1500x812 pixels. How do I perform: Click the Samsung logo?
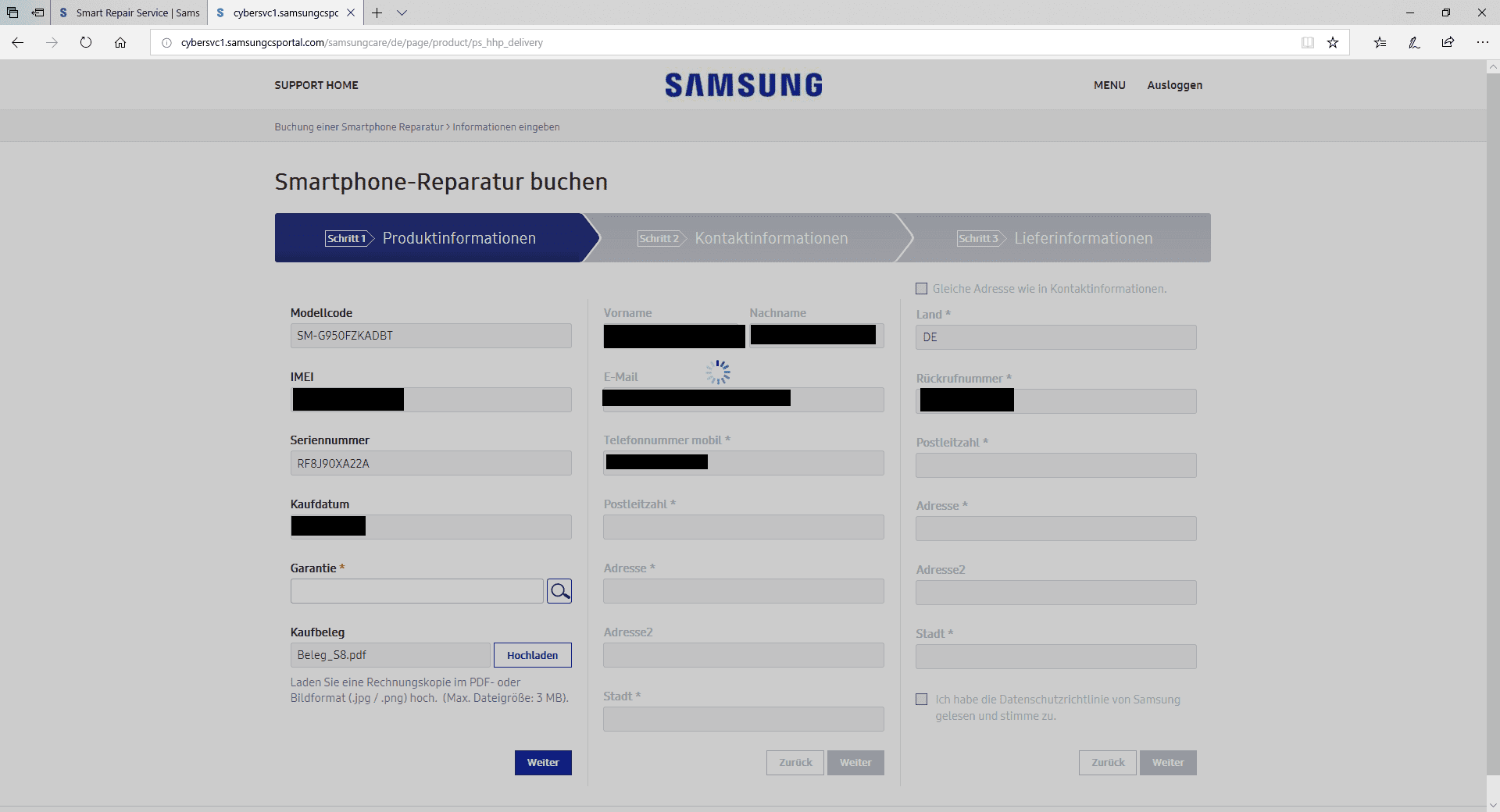tap(744, 85)
